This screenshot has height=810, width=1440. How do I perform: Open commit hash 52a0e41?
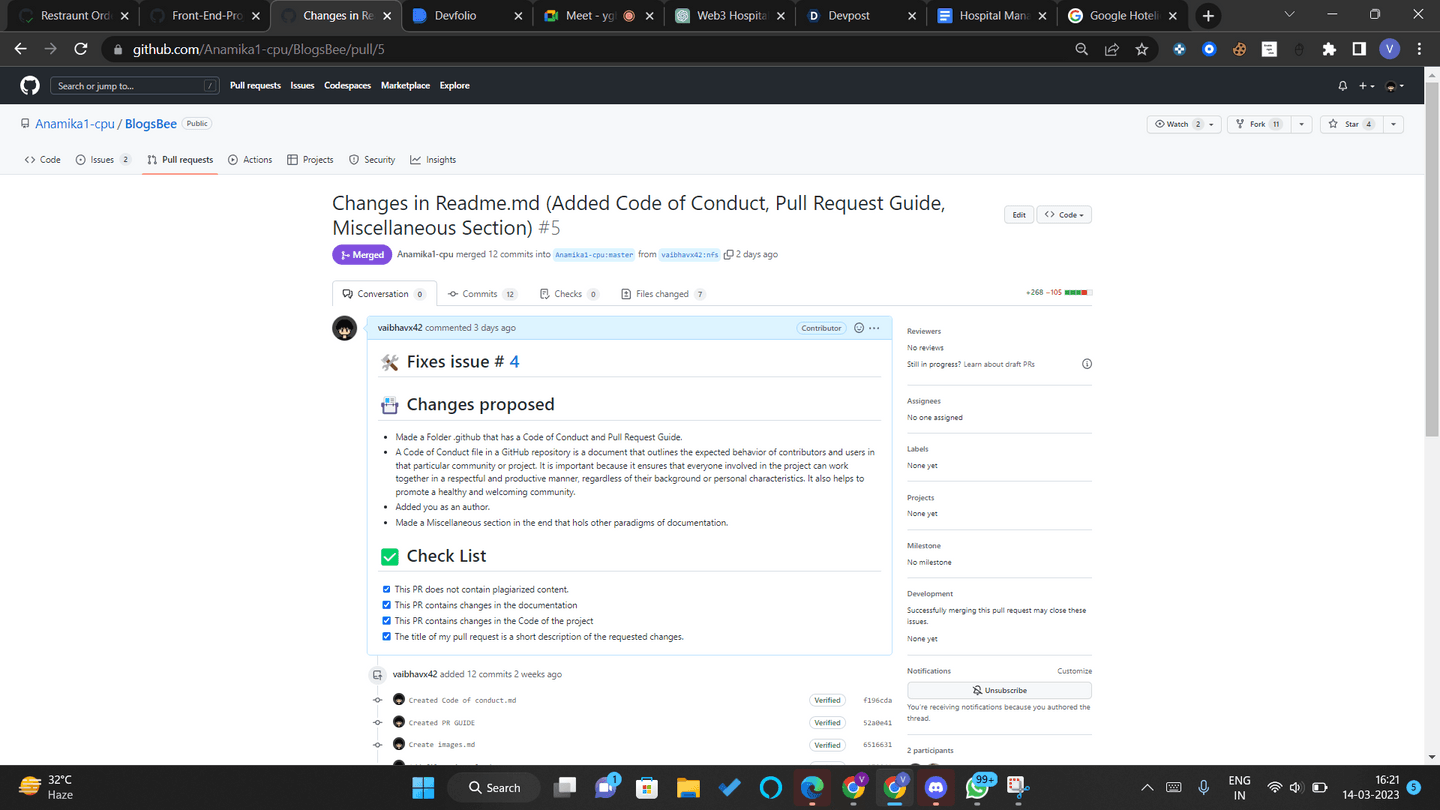click(877, 723)
